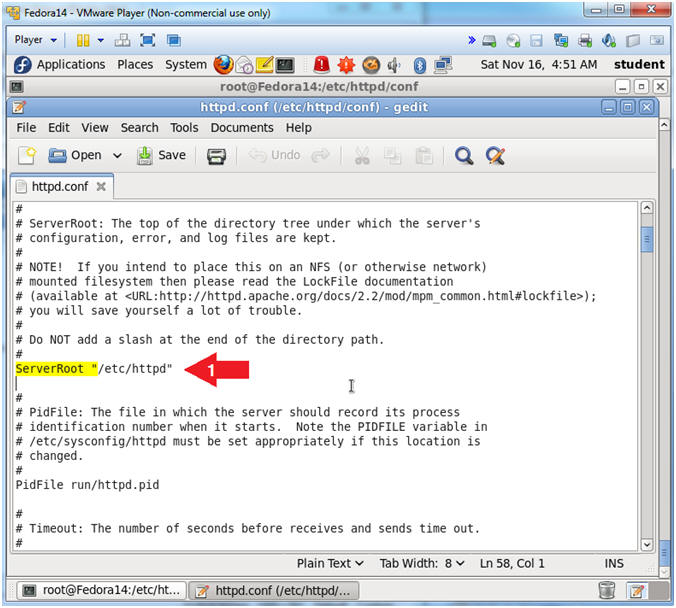The height and width of the screenshot is (608, 676).
Task: Open the VMware Player menu dropdown
Action: [x=35, y=40]
